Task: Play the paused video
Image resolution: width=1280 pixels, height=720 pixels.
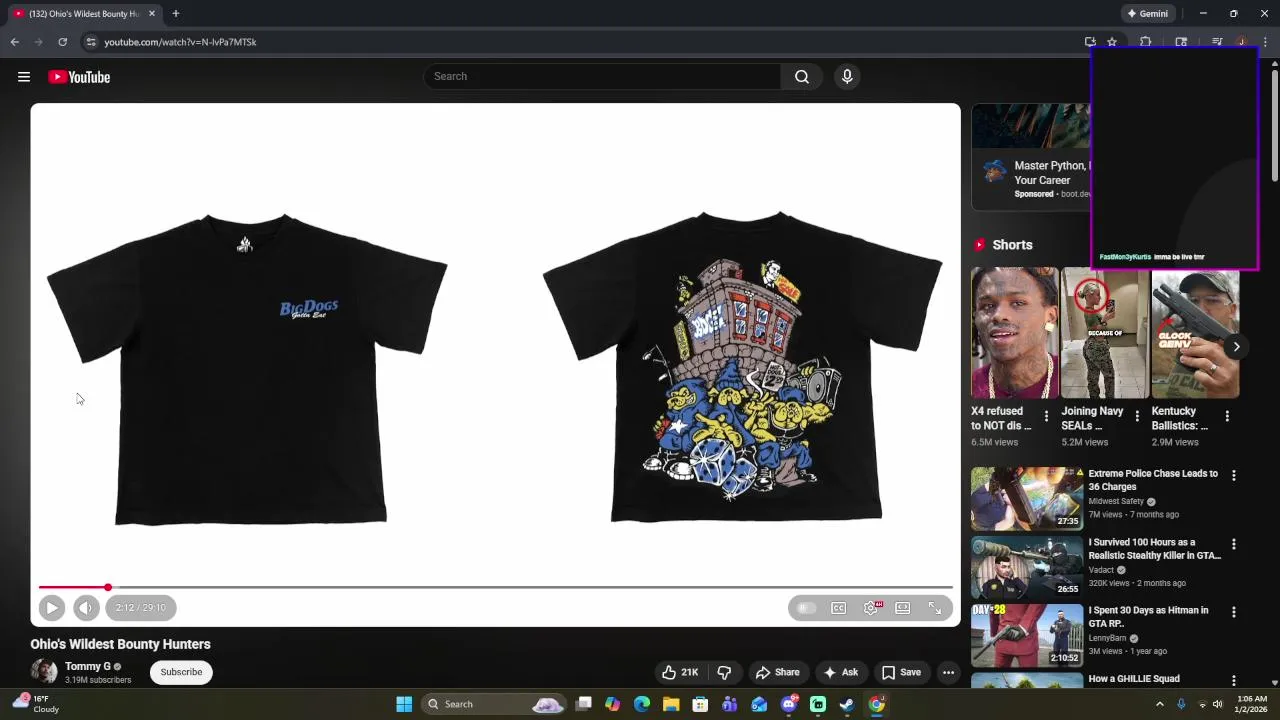Action: (52, 607)
